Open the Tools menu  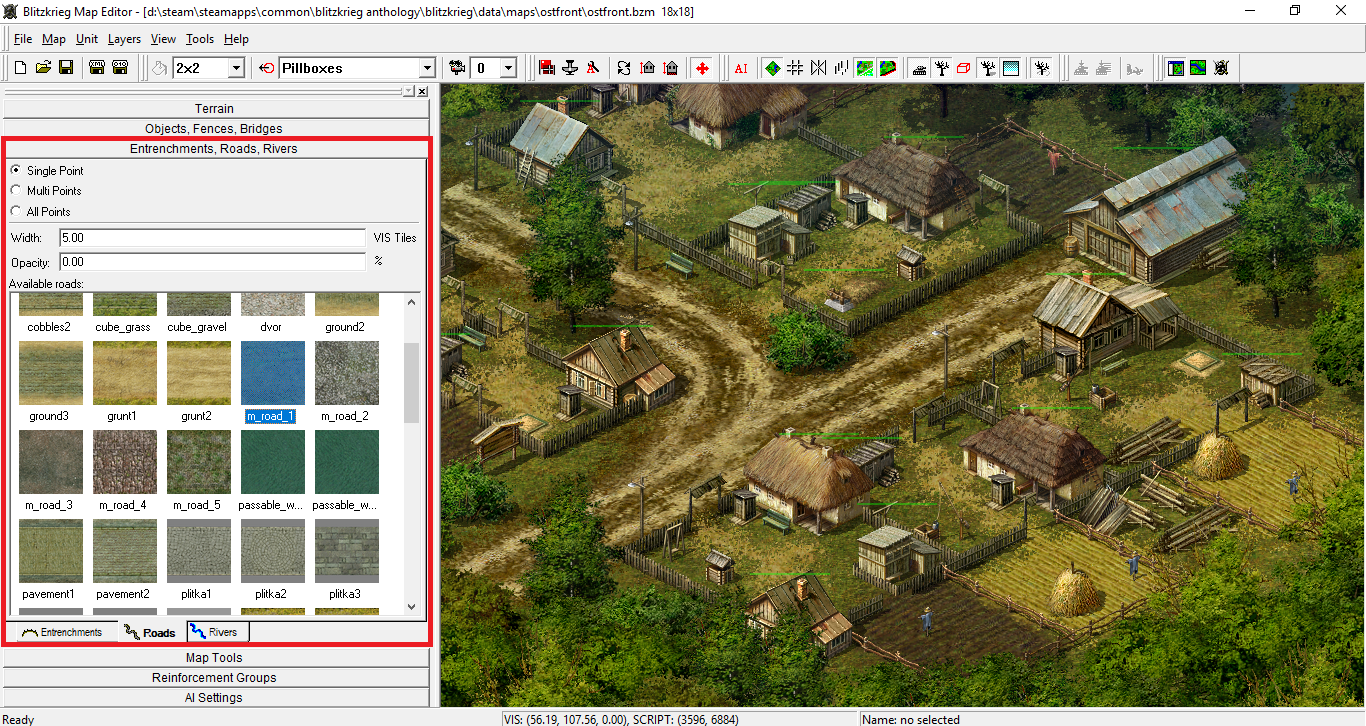pyautogui.click(x=200, y=39)
